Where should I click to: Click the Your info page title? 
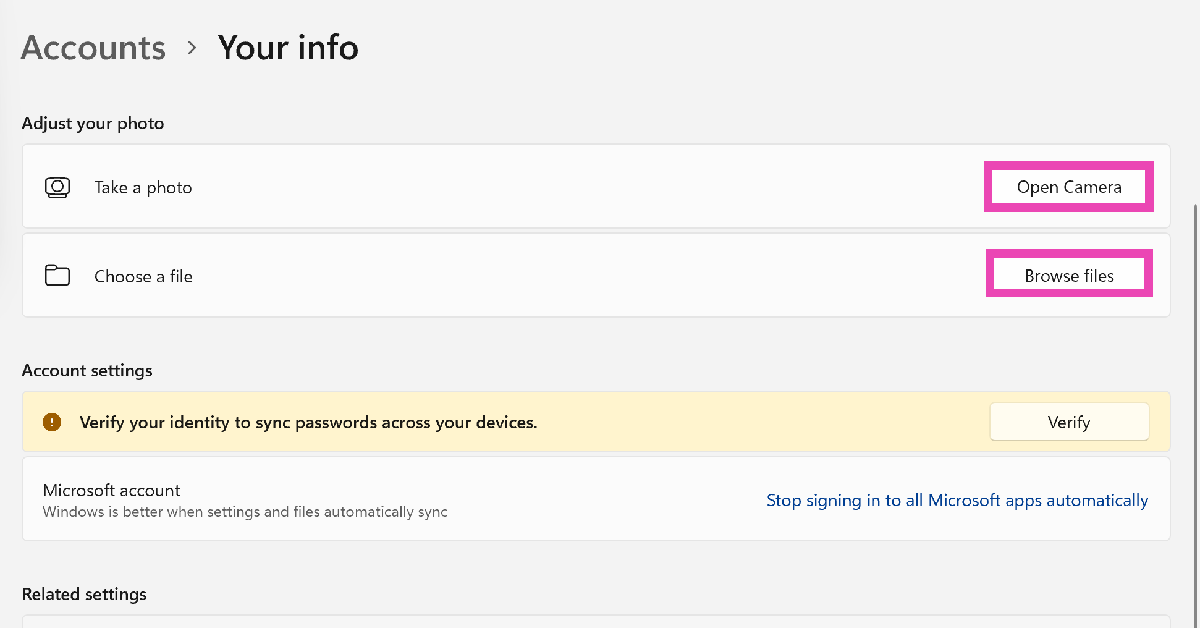pos(288,47)
